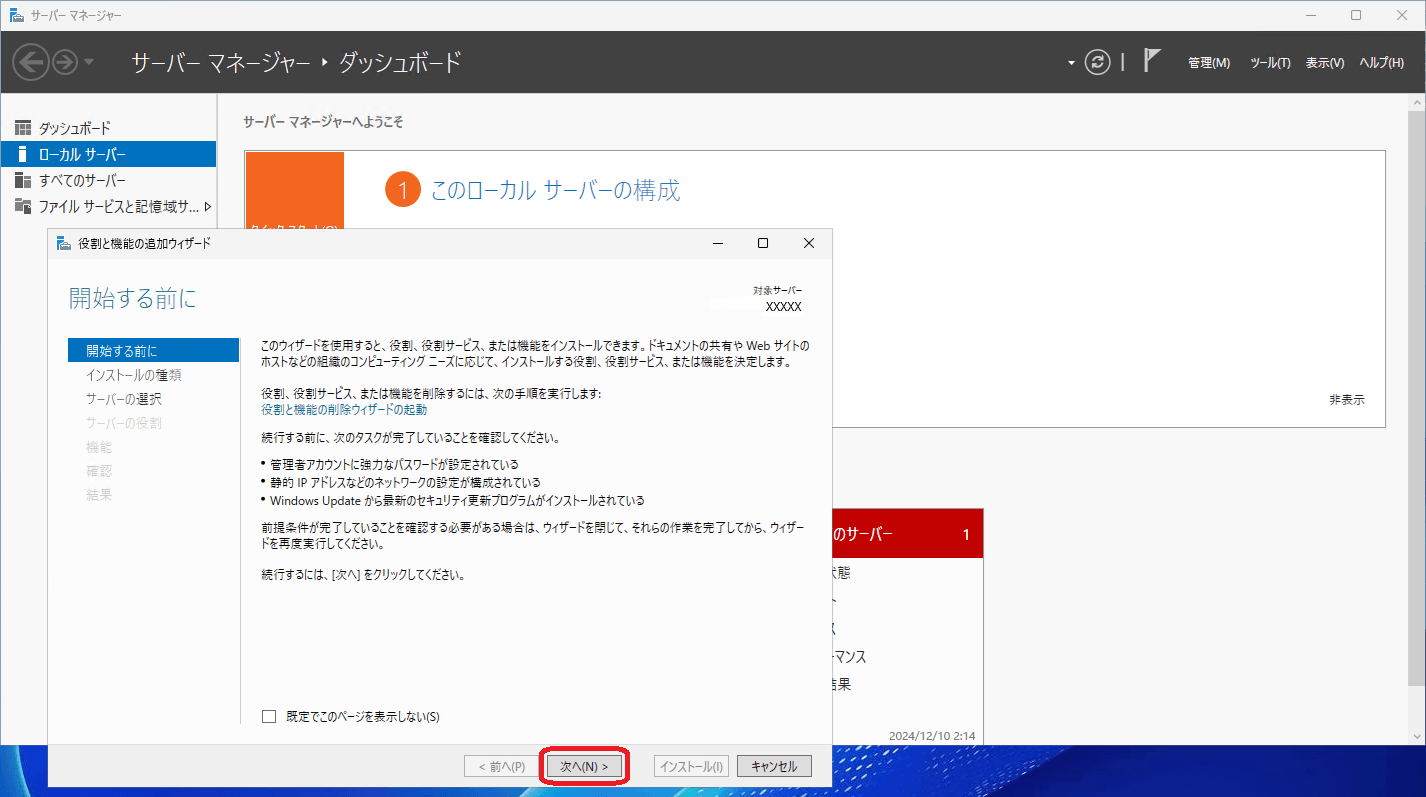Select ダッシュボード in the sidebar
Screen dimensions: 1426x797
coord(74,128)
